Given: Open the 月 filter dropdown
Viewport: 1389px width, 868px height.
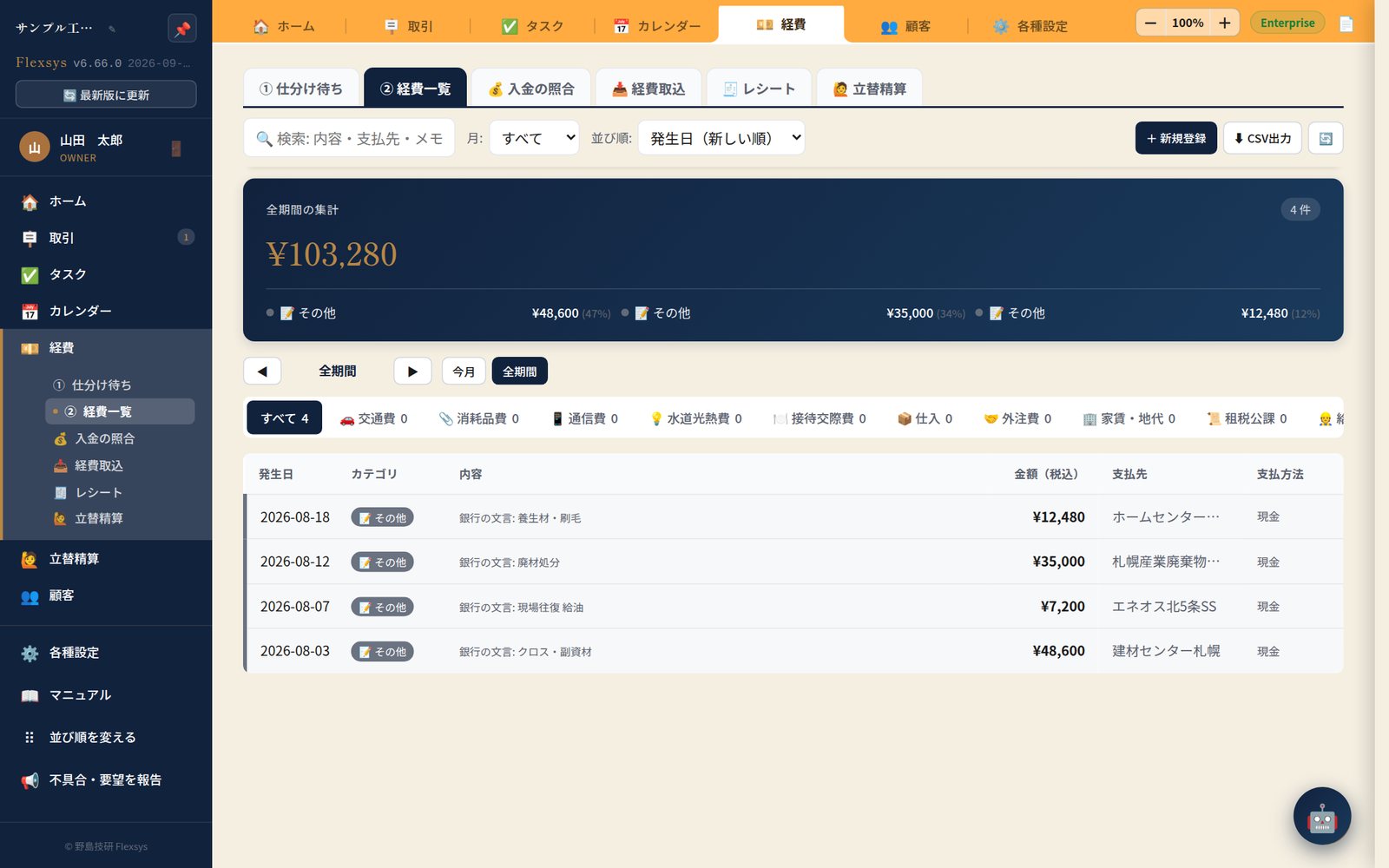Looking at the screenshot, I should click(534, 138).
